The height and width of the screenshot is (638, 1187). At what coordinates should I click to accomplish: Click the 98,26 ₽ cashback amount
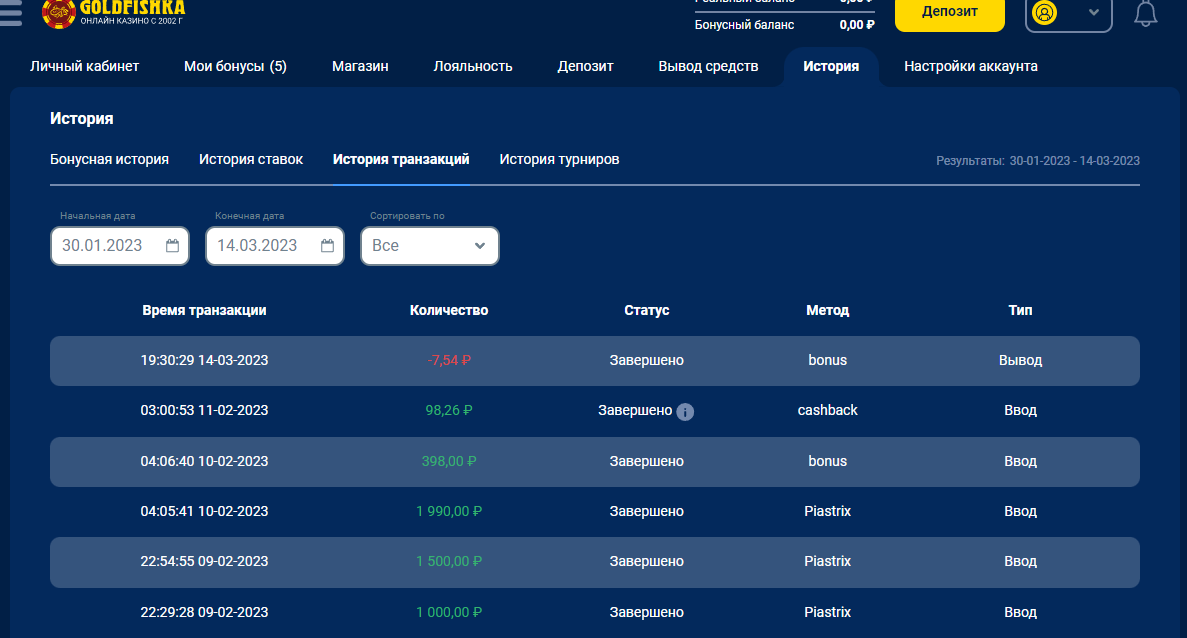click(x=449, y=410)
